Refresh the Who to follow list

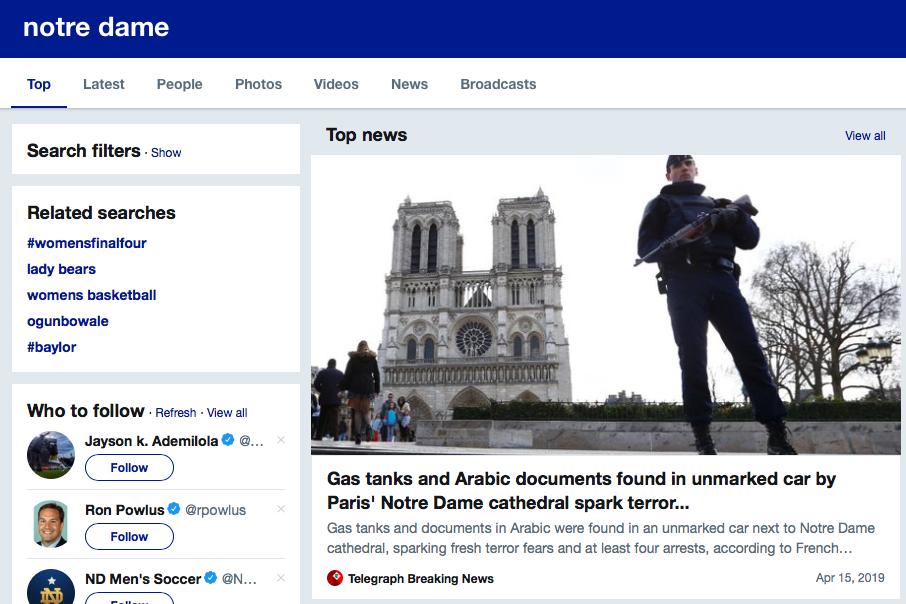click(x=176, y=413)
